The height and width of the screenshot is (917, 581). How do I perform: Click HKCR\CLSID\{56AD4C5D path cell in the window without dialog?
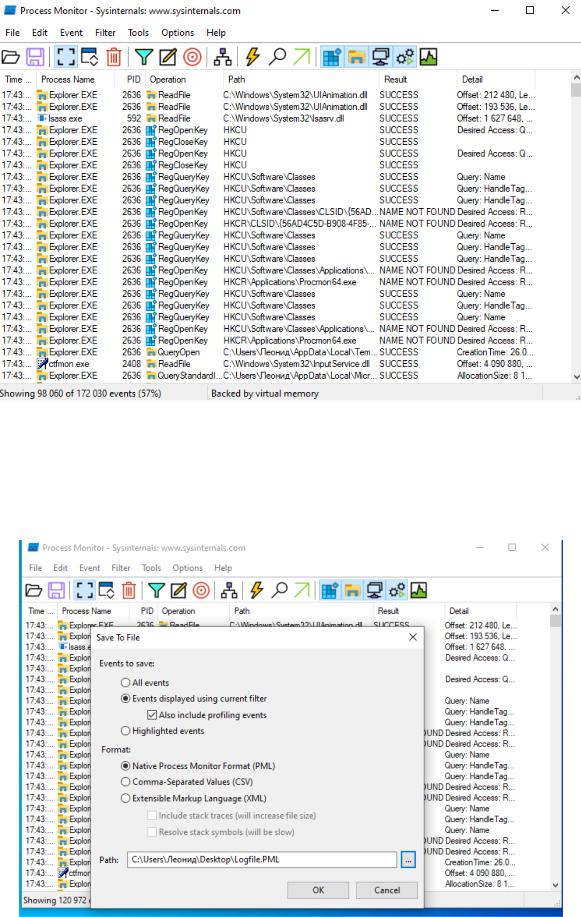(300, 223)
